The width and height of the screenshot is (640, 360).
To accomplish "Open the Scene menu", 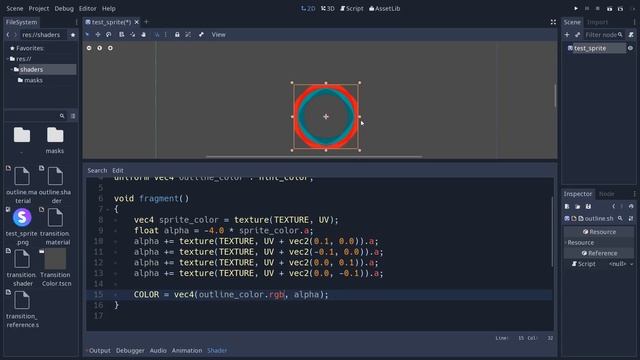I will point(15,8).
